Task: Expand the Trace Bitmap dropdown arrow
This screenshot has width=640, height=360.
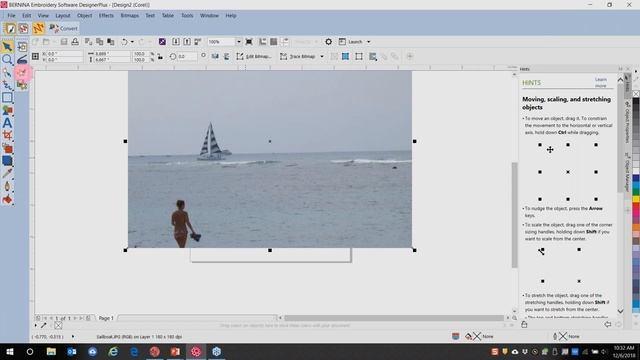Action: click(x=322, y=56)
